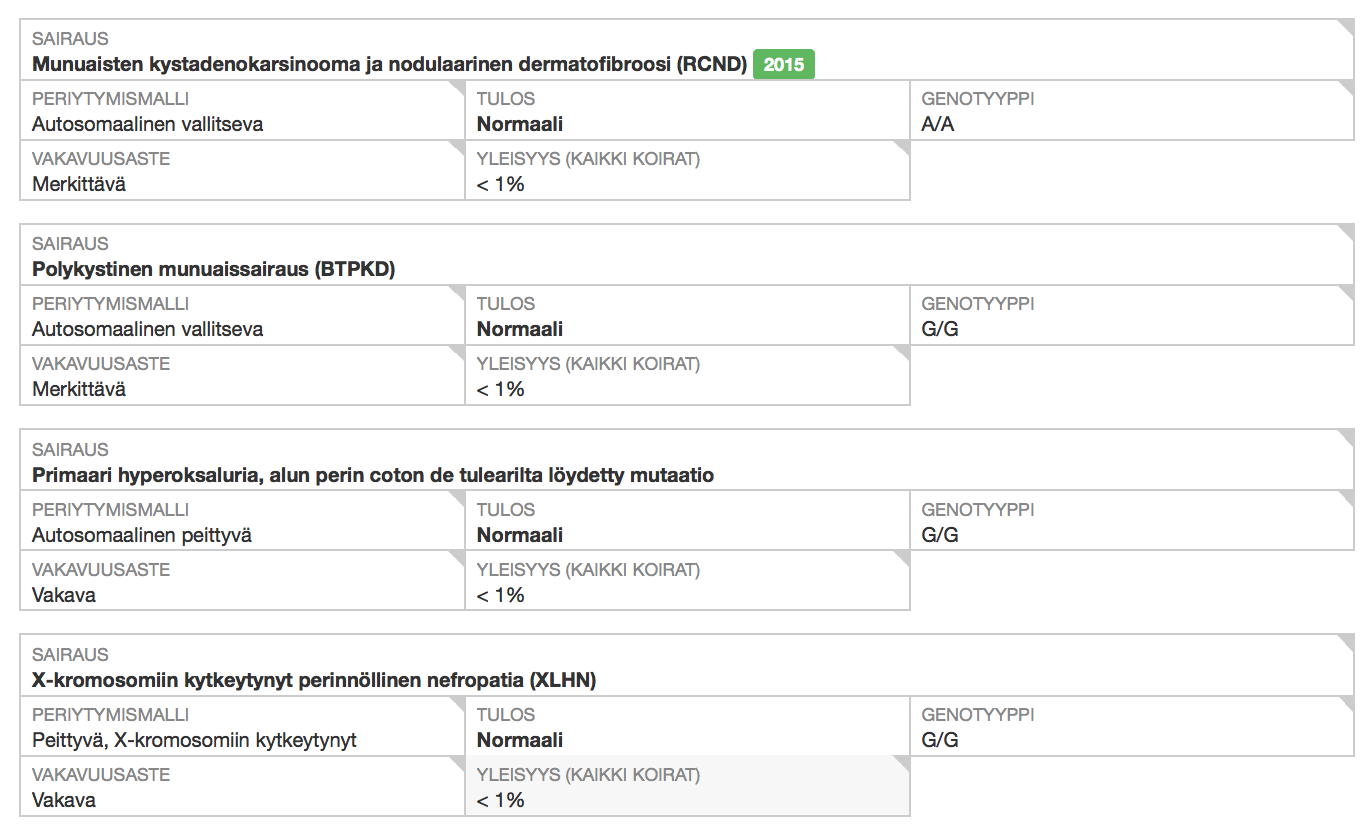Open Polykystinen munuaissairaus (BTPKD) title

[x=213, y=270]
